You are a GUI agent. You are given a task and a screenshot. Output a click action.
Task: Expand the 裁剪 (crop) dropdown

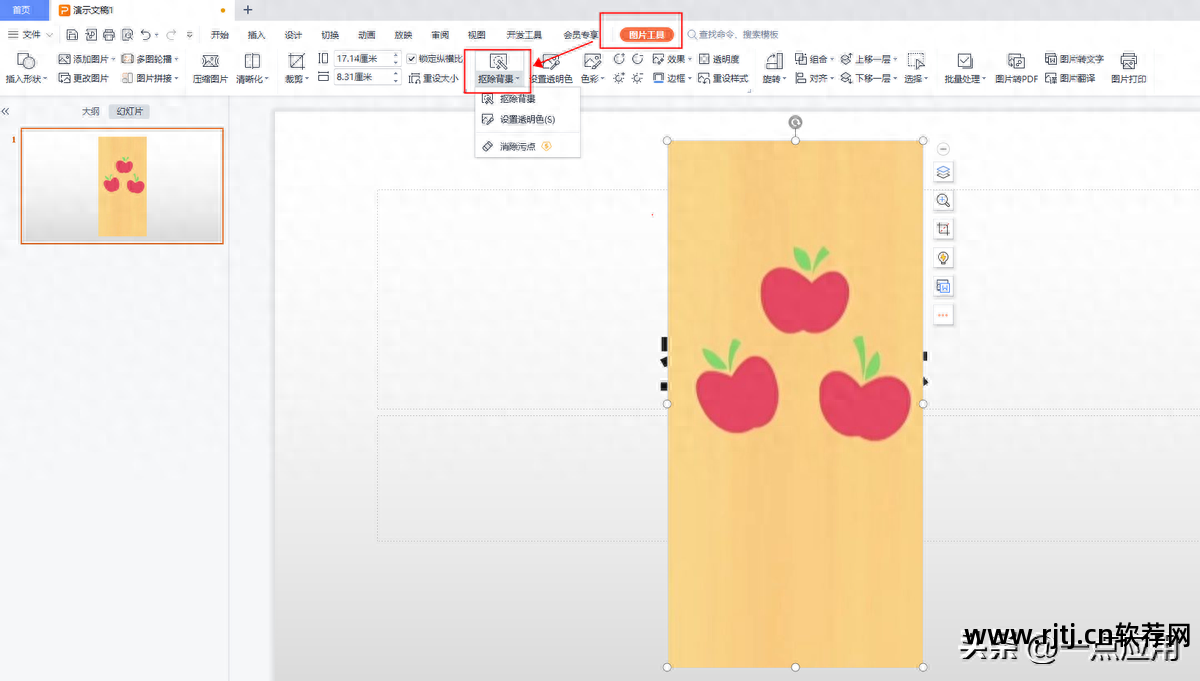point(296,78)
